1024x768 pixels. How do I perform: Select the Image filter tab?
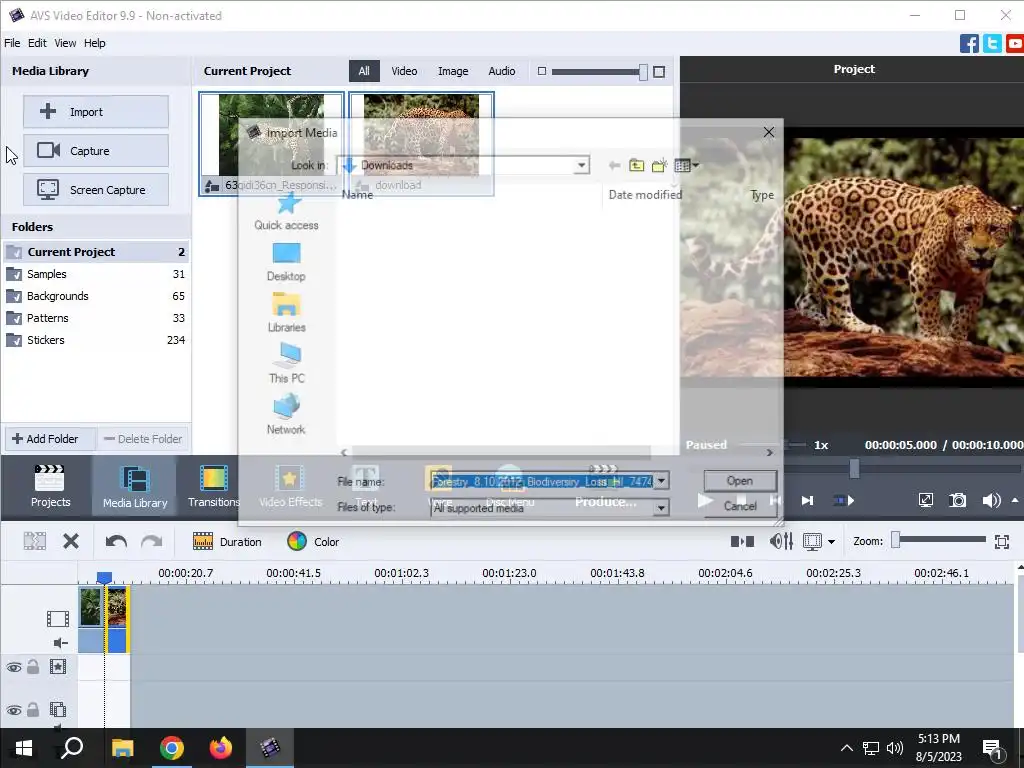453,71
